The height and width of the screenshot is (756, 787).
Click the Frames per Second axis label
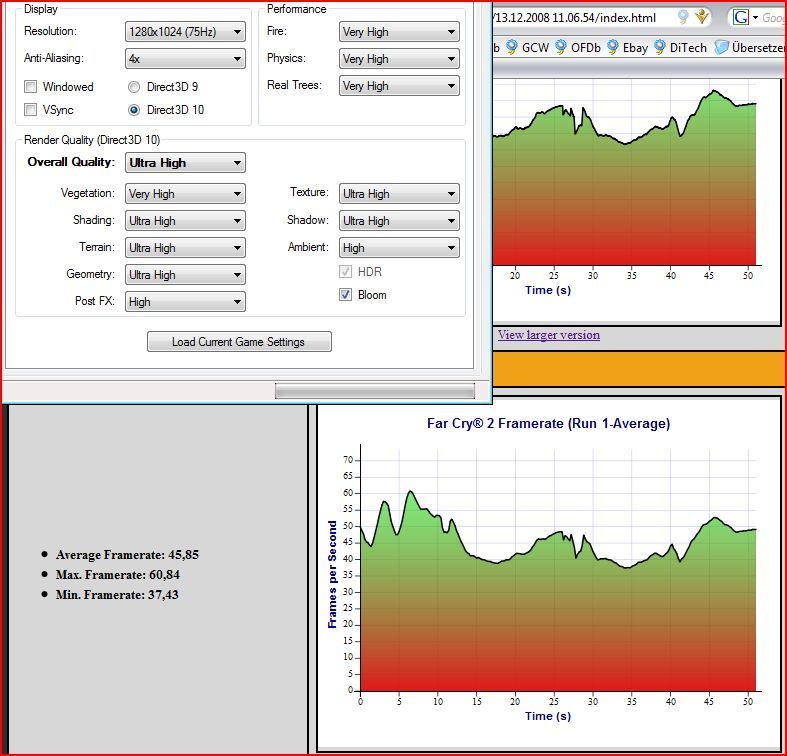(x=332, y=574)
